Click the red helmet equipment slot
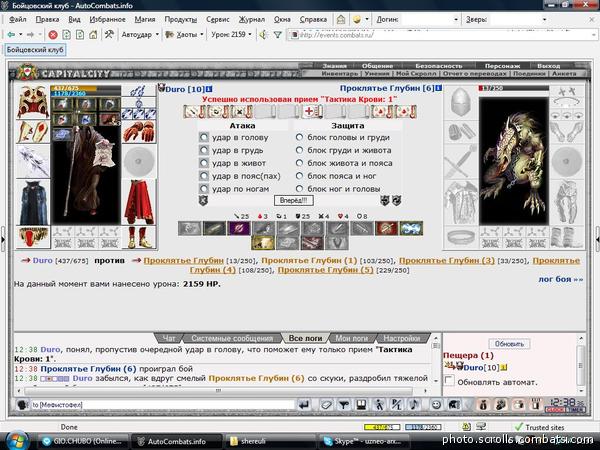Viewport: 600px width, 450px height. pyautogui.click(x=33, y=102)
